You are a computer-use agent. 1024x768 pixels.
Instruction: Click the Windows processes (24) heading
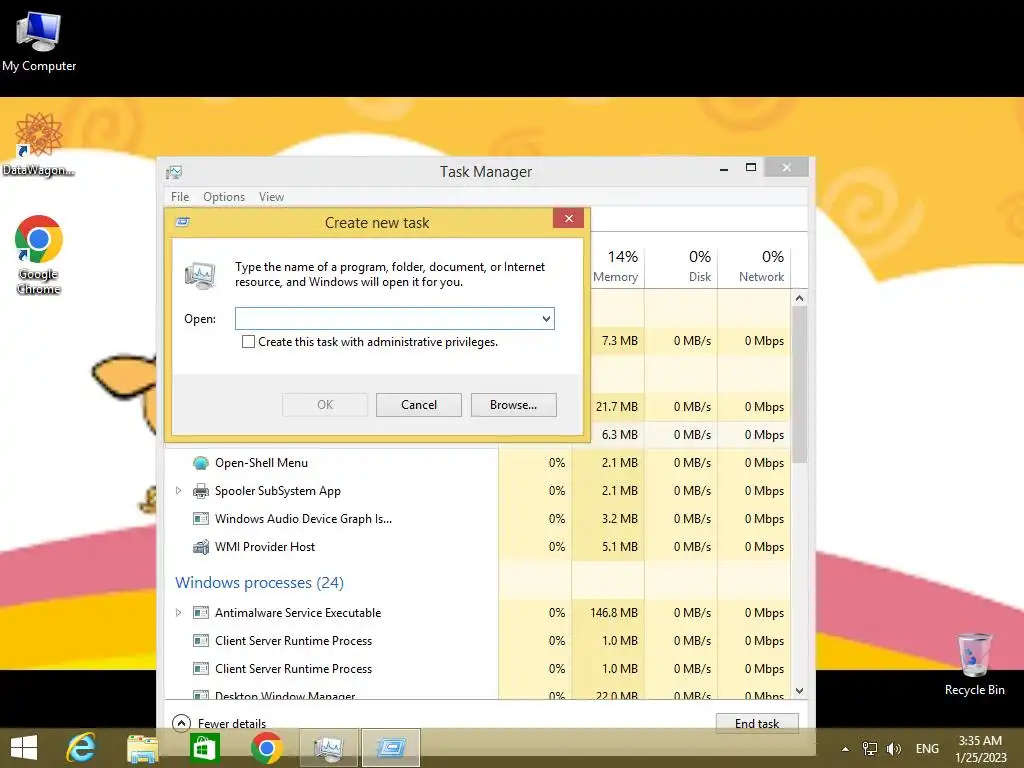point(259,583)
